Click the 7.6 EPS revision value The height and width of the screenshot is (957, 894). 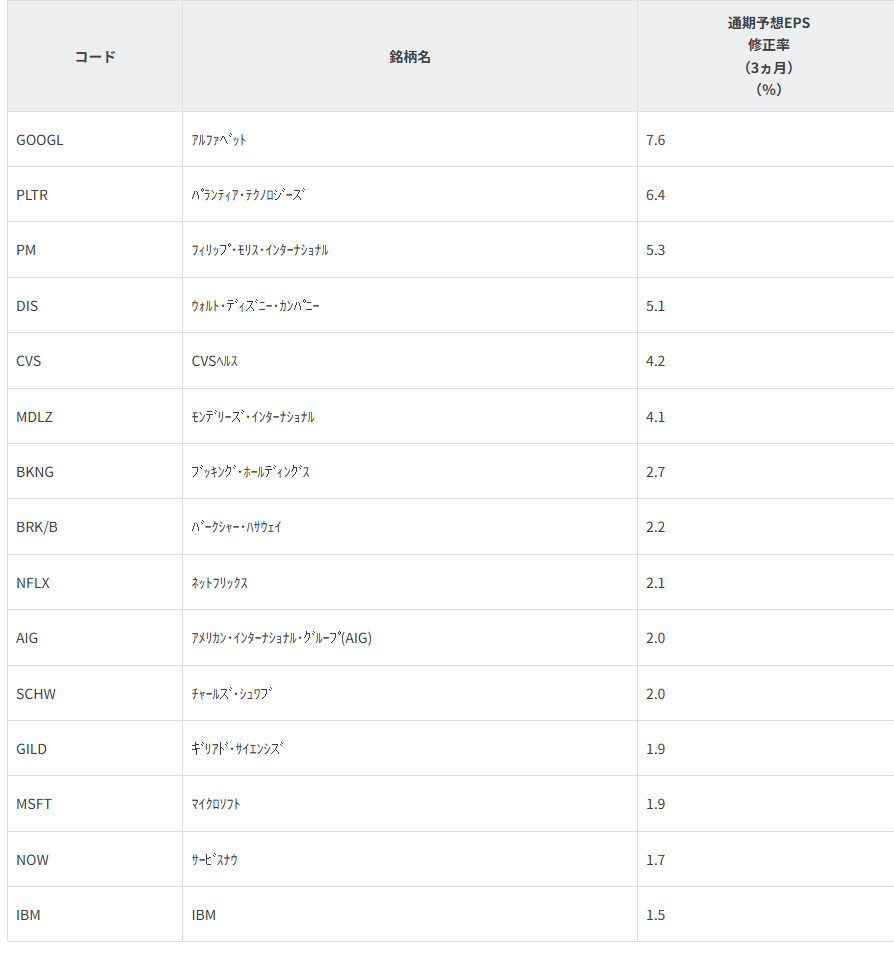(656, 140)
